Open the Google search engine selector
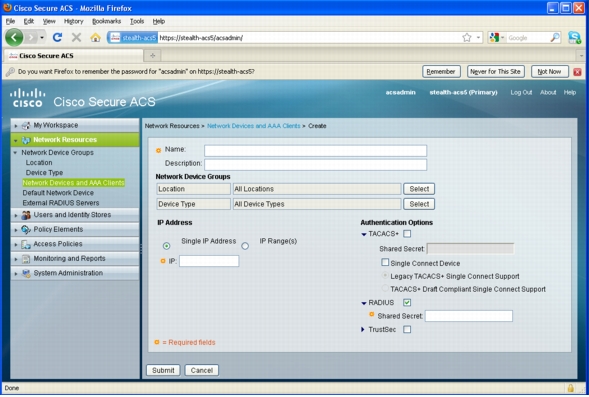Image resolution: width=589 pixels, height=397 pixels. click(x=497, y=38)
